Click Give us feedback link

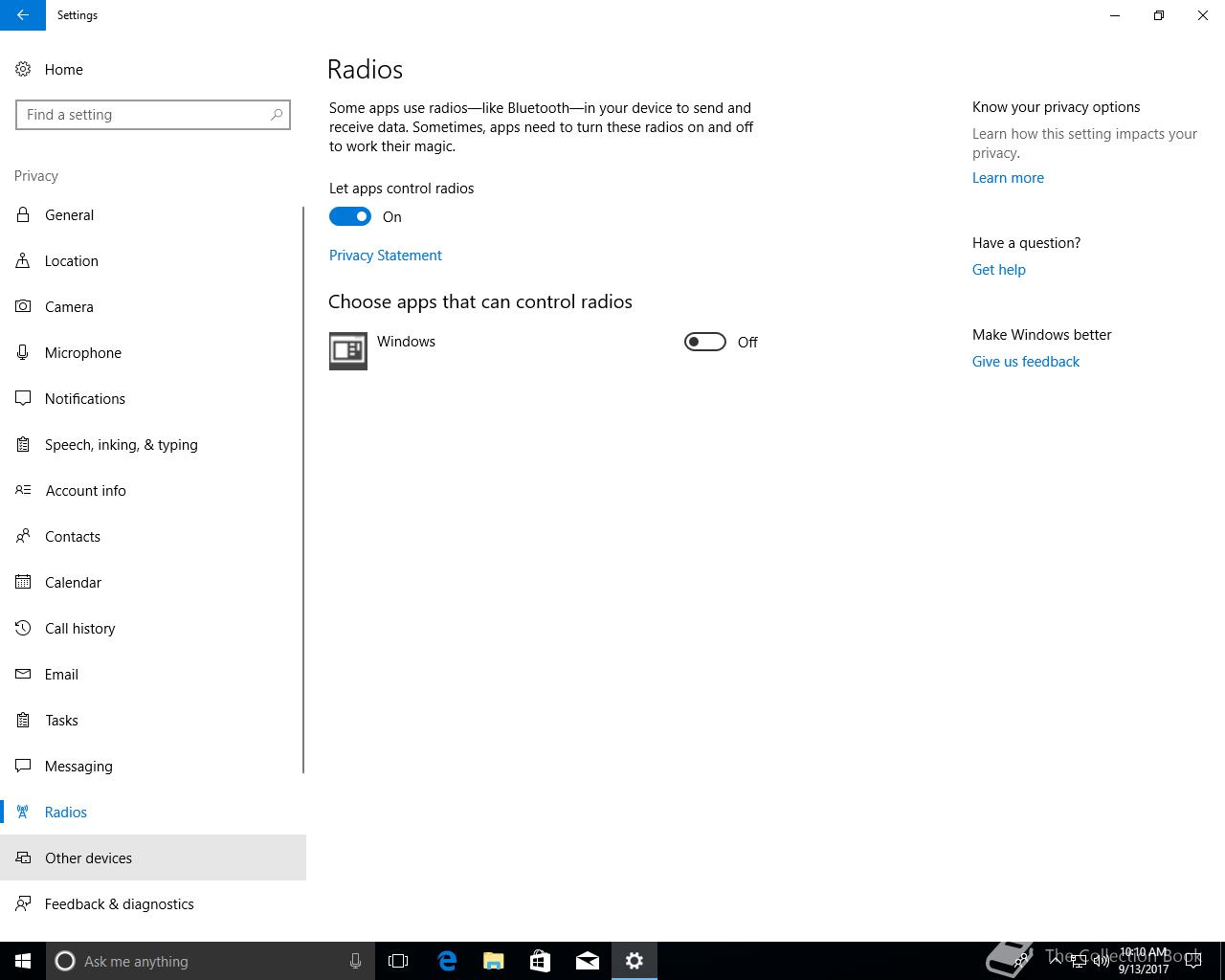[x=1026, y=362]
